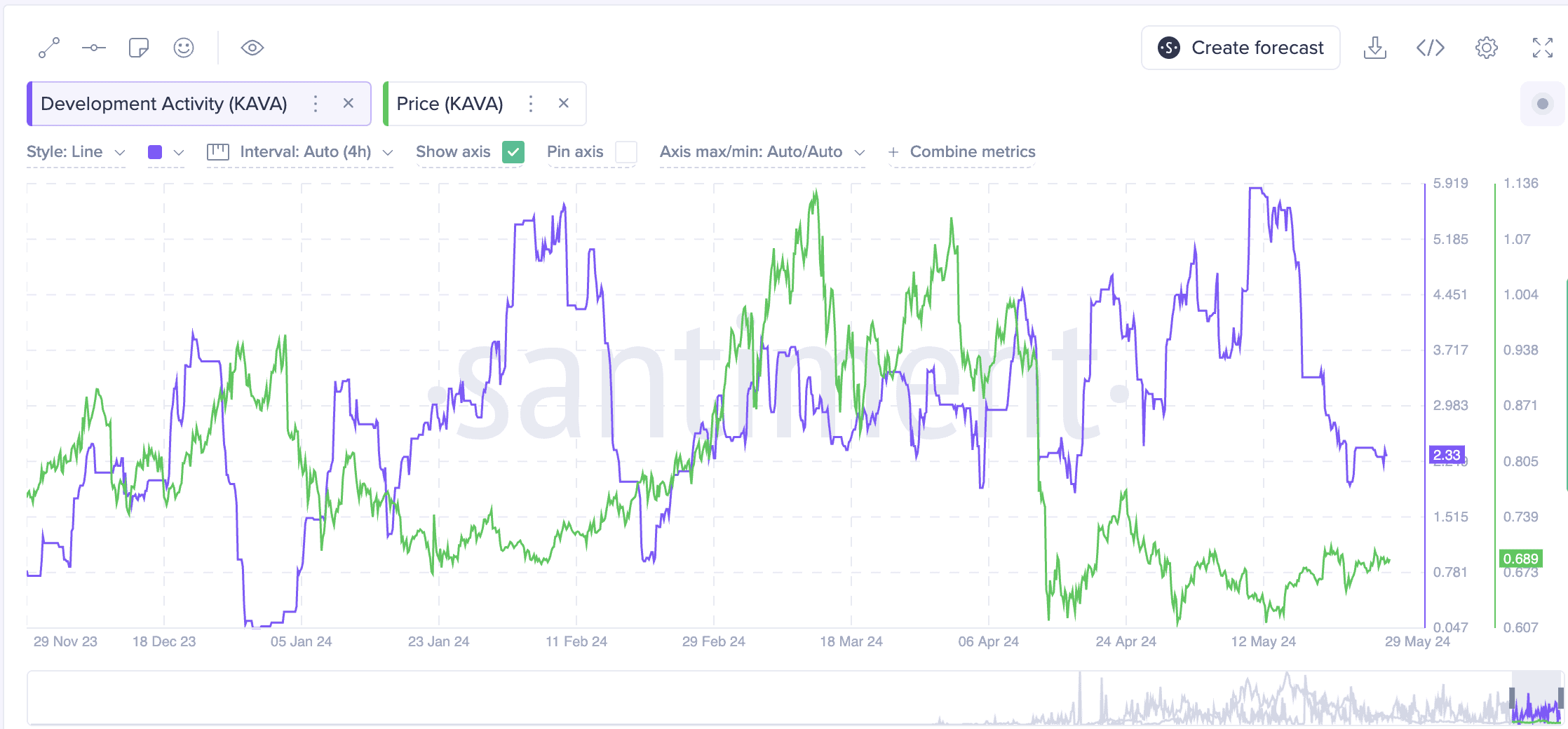Viewport: 1568px width, 729px height.
Task: Click the 18 Mar 24 date label
Action: (851, 641)
